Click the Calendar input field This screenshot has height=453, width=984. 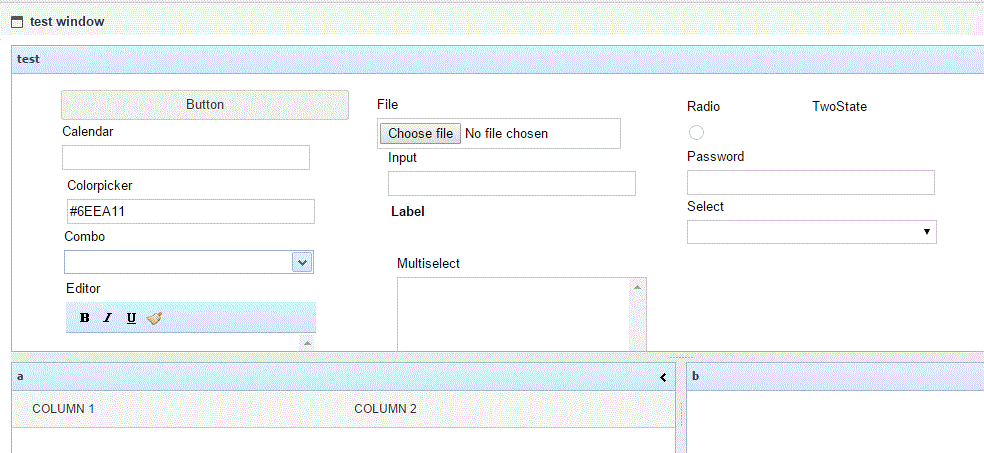pos(186,157)
